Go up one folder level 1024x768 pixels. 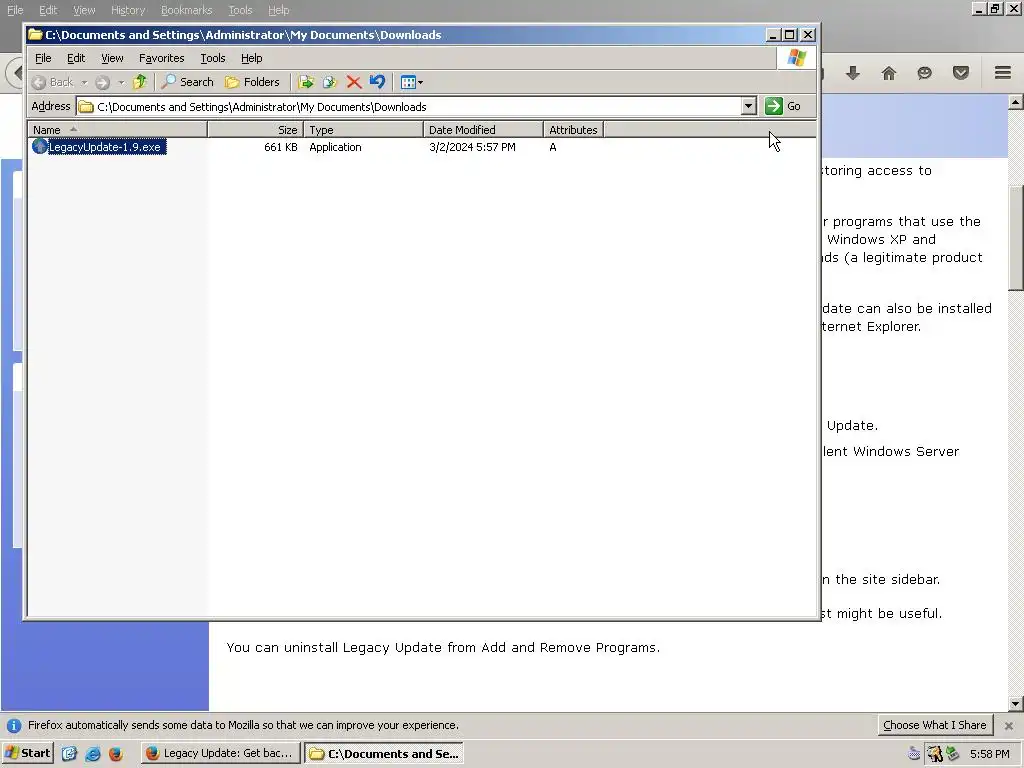tap(140, 82)
